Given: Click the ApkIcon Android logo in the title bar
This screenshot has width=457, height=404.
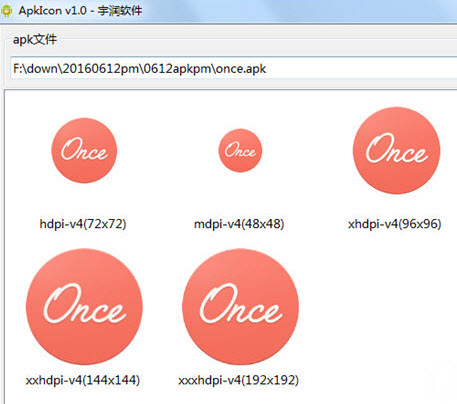Looking at the screenshot, I should point(6,11).
